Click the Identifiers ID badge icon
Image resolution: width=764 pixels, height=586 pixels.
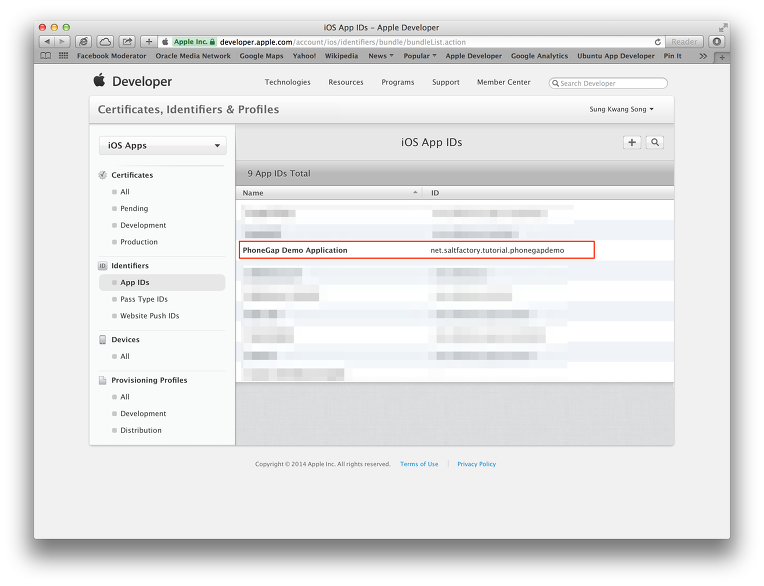click(102, 266)
